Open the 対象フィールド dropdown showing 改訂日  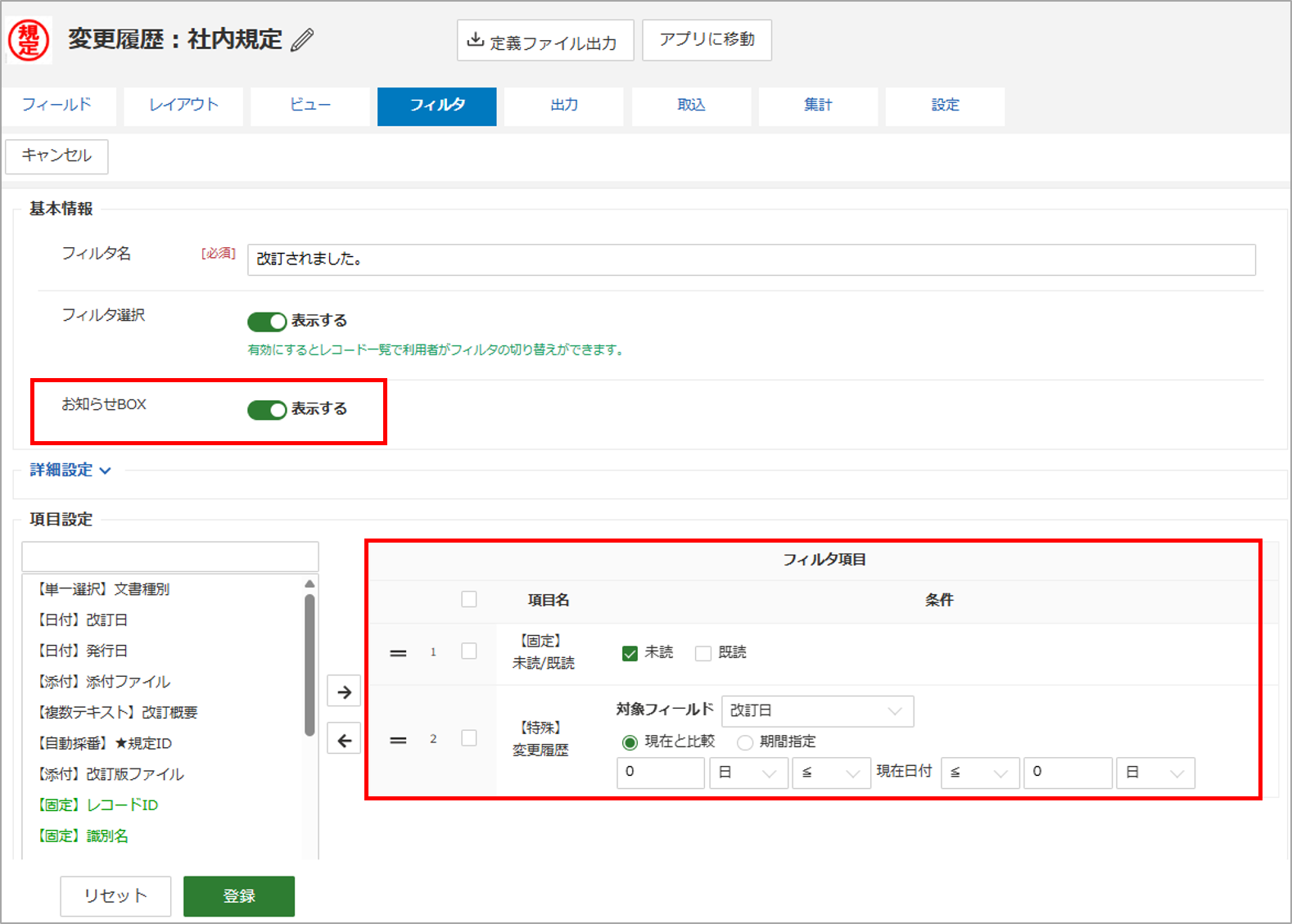click(x=816, y=710)
